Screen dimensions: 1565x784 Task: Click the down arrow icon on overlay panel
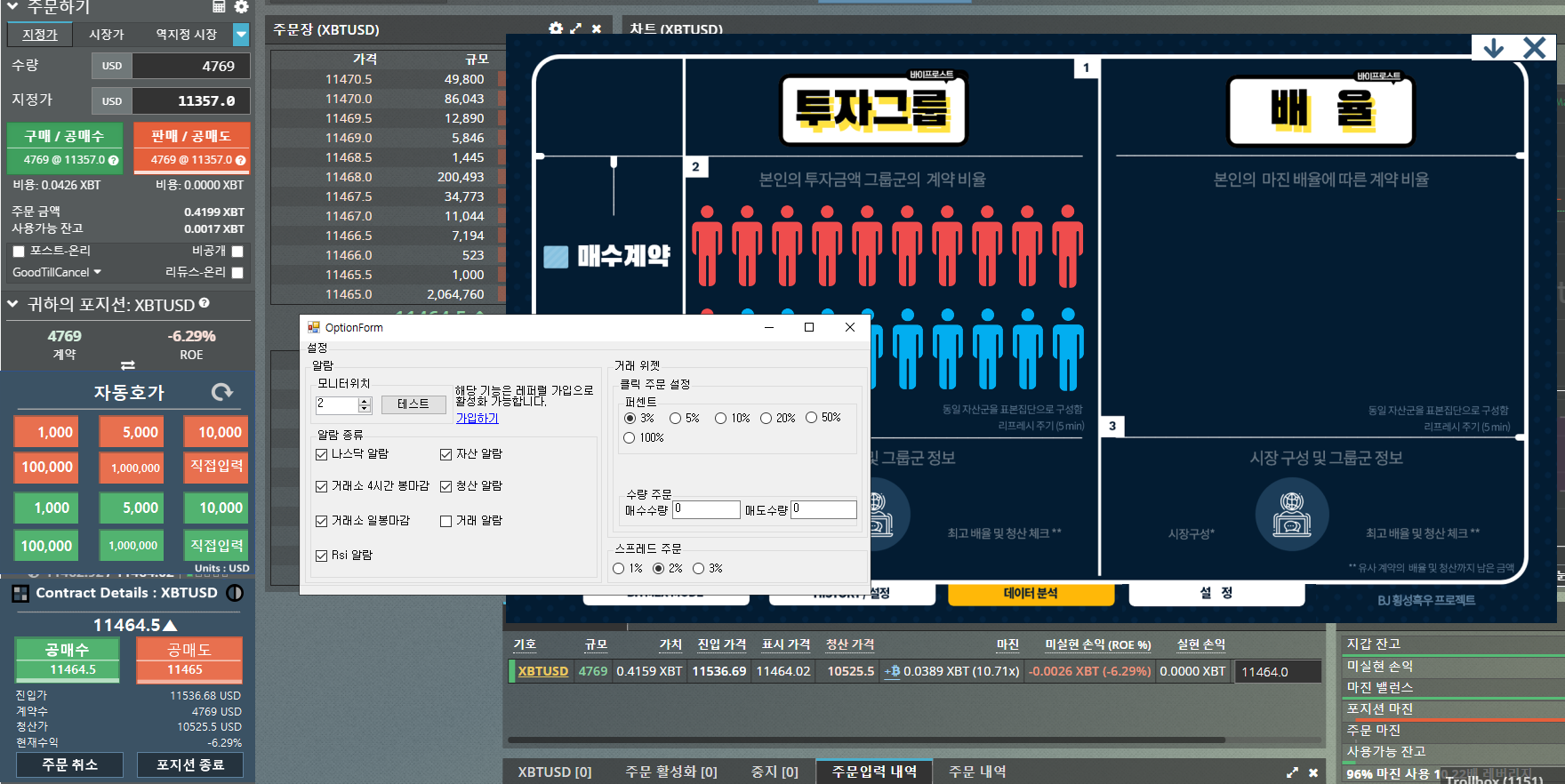pyautogui.click(x=1494, y=48)
